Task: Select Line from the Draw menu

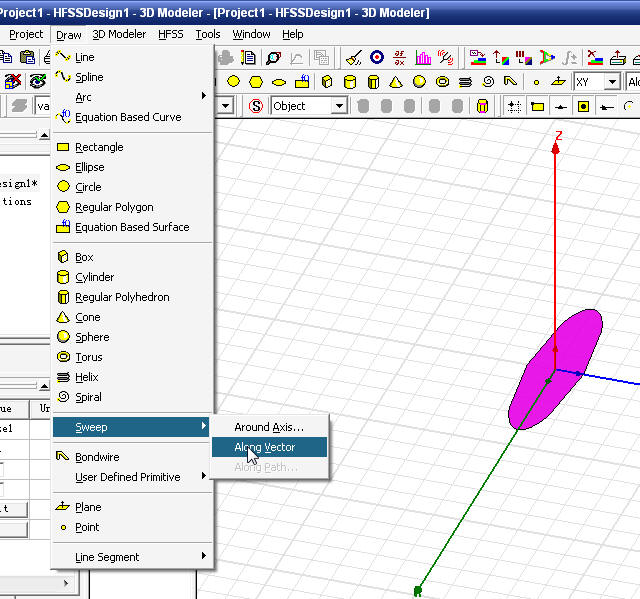Action: [x=133, y=57]
